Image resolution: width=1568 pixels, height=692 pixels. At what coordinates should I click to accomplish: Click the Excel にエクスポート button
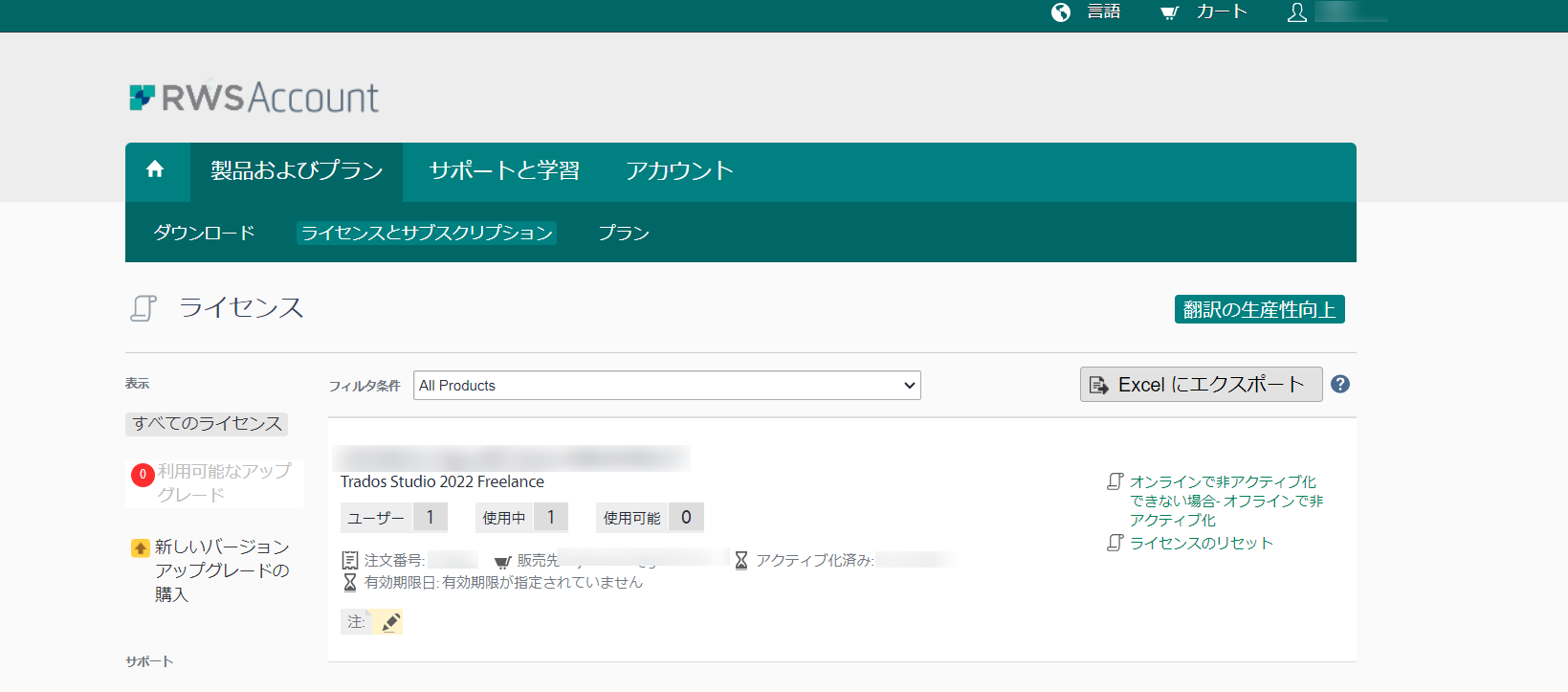point(1201,385)
